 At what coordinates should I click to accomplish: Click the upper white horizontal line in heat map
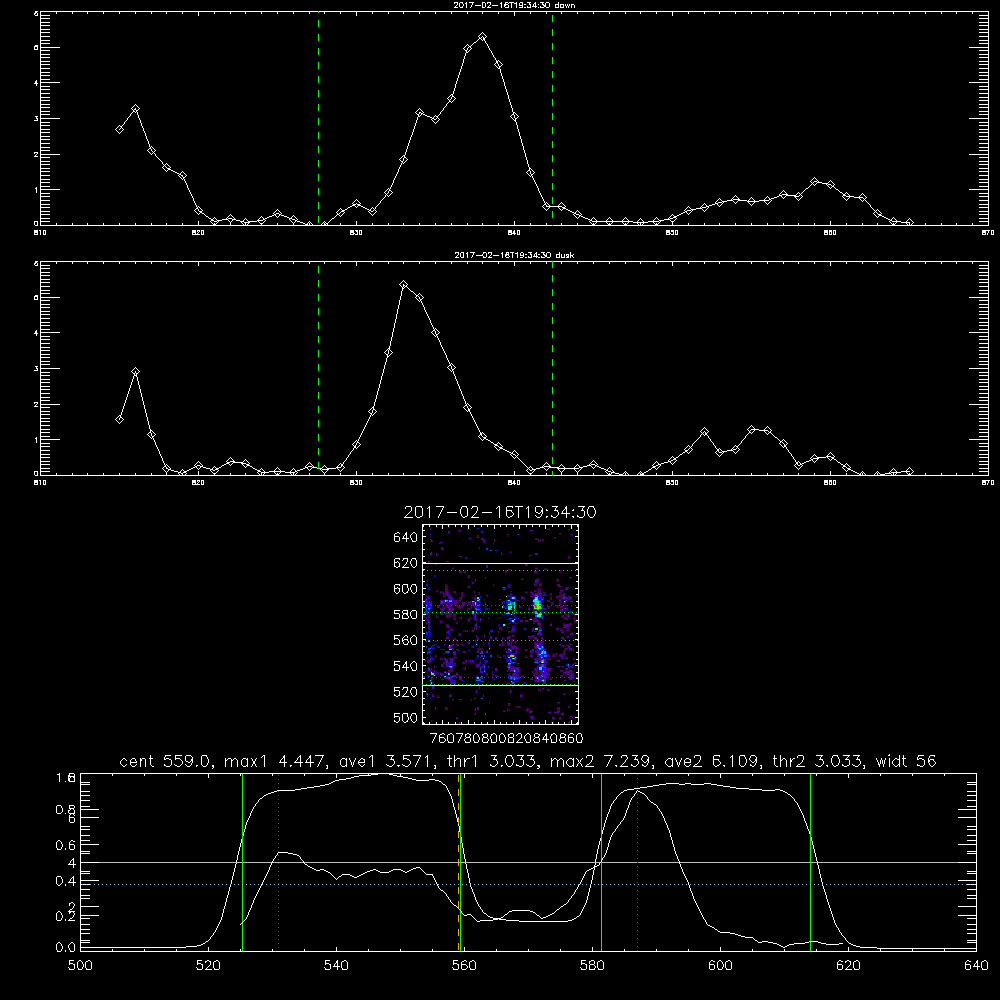pos(501,563)
